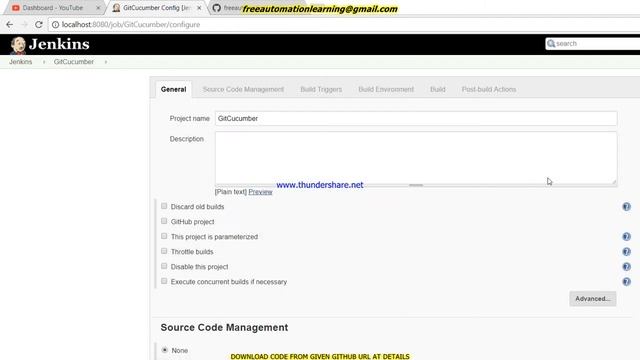Click the Description resize handle bar

[416, 185]
